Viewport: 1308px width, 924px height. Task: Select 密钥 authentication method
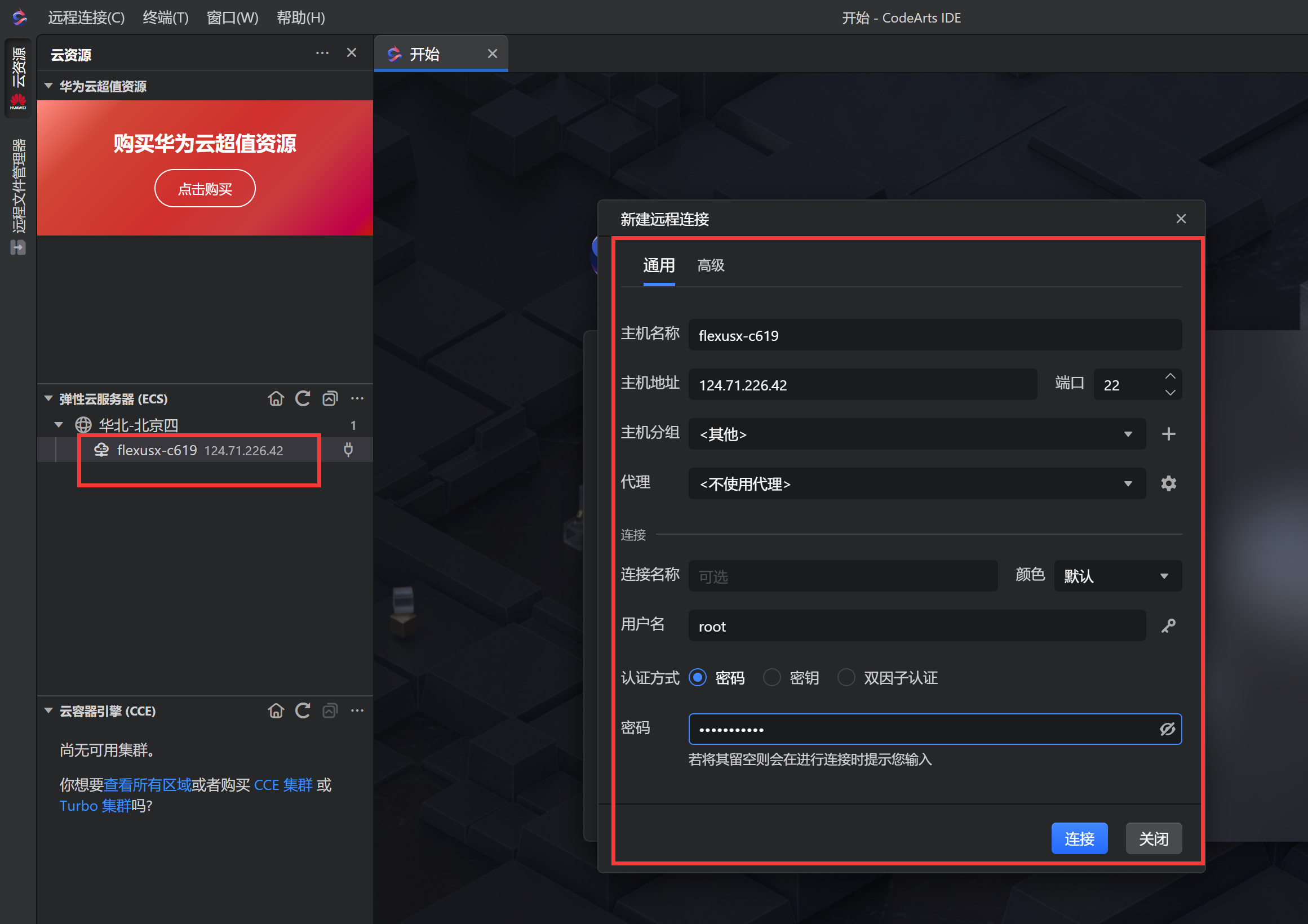click(772, 677)
